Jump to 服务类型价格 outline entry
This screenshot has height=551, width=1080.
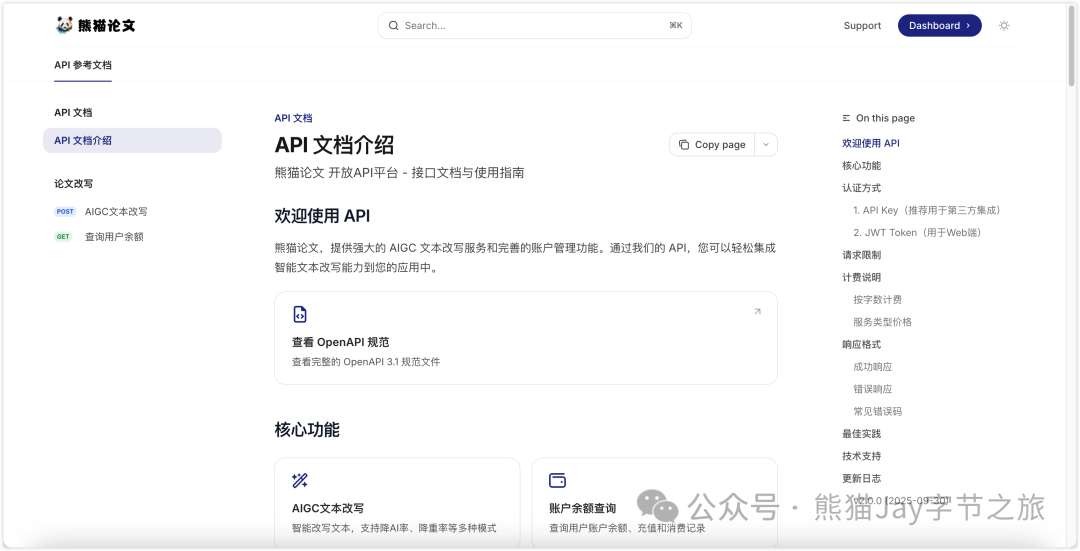coord(882,322)
